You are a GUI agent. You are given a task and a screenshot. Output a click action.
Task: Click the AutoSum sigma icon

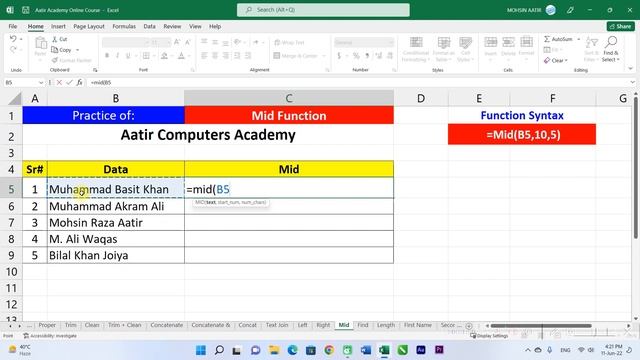point(547,39)
